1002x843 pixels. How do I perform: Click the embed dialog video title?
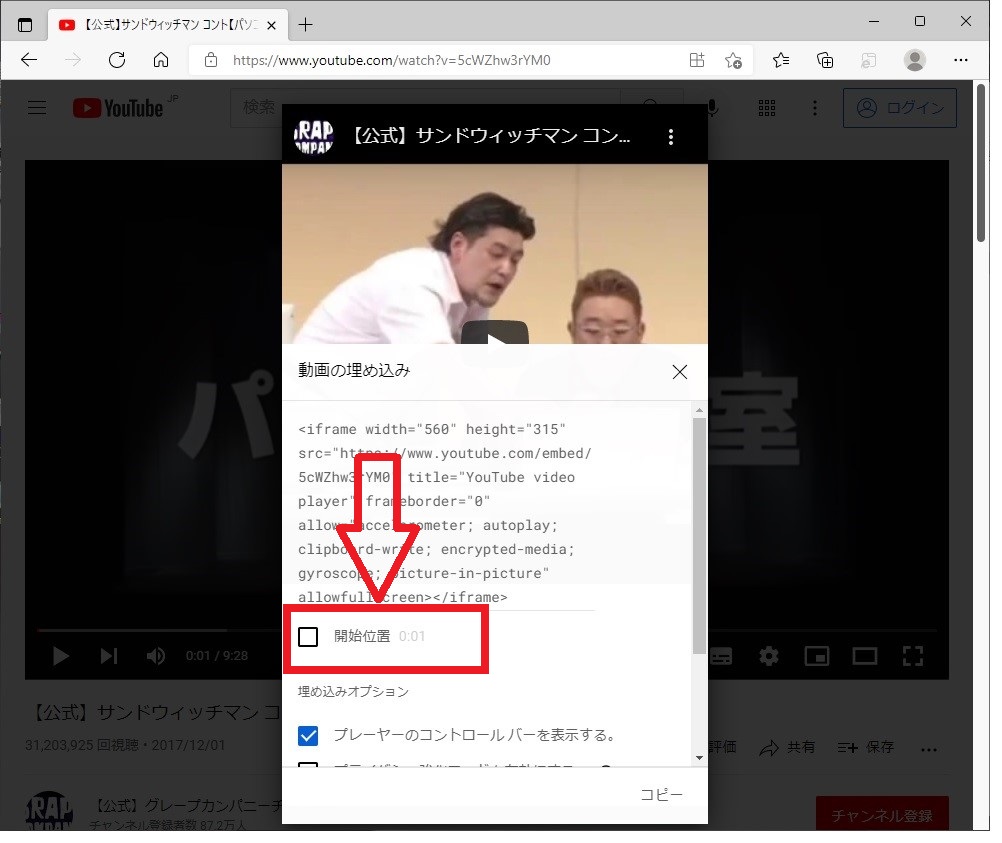tap(492, 136)
